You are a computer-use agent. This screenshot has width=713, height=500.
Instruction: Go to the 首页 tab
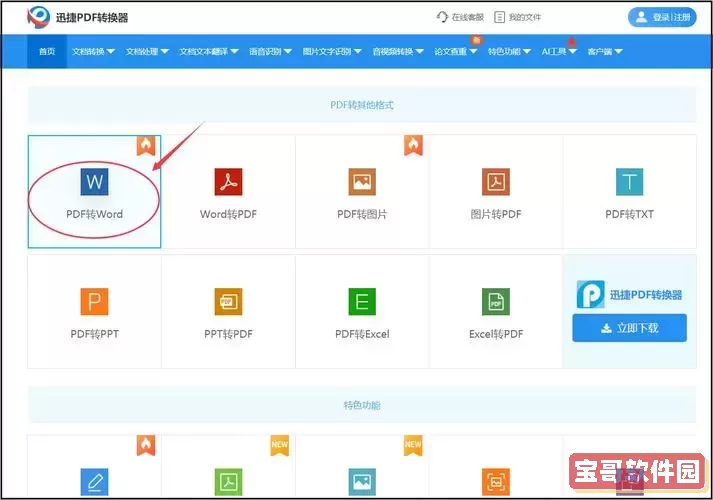click(x=47, y=51)
